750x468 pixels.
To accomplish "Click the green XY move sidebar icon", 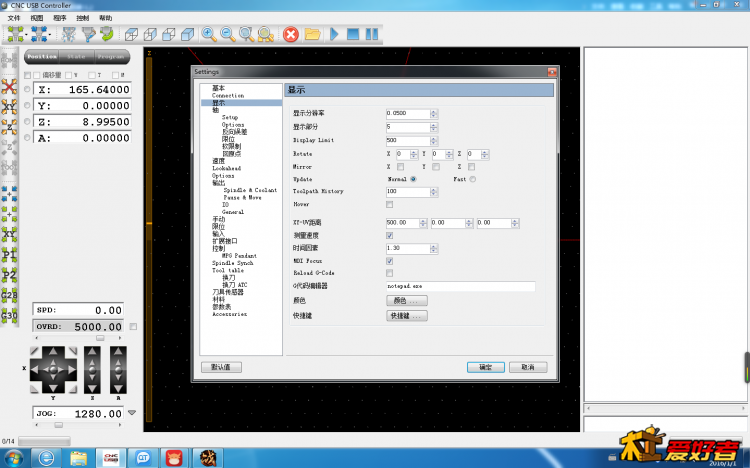I will coord(9,234).
